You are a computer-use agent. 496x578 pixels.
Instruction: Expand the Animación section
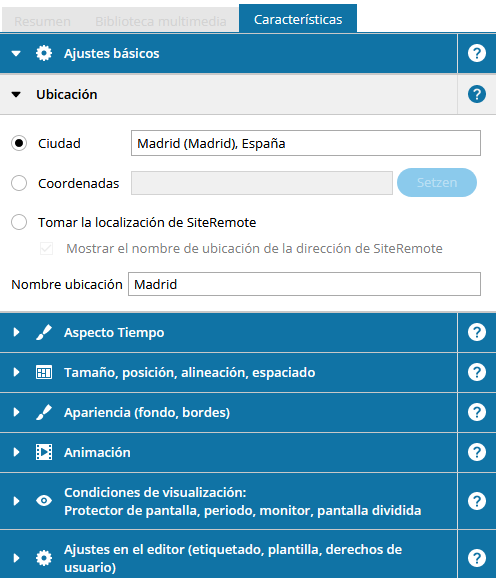point(16,452)
